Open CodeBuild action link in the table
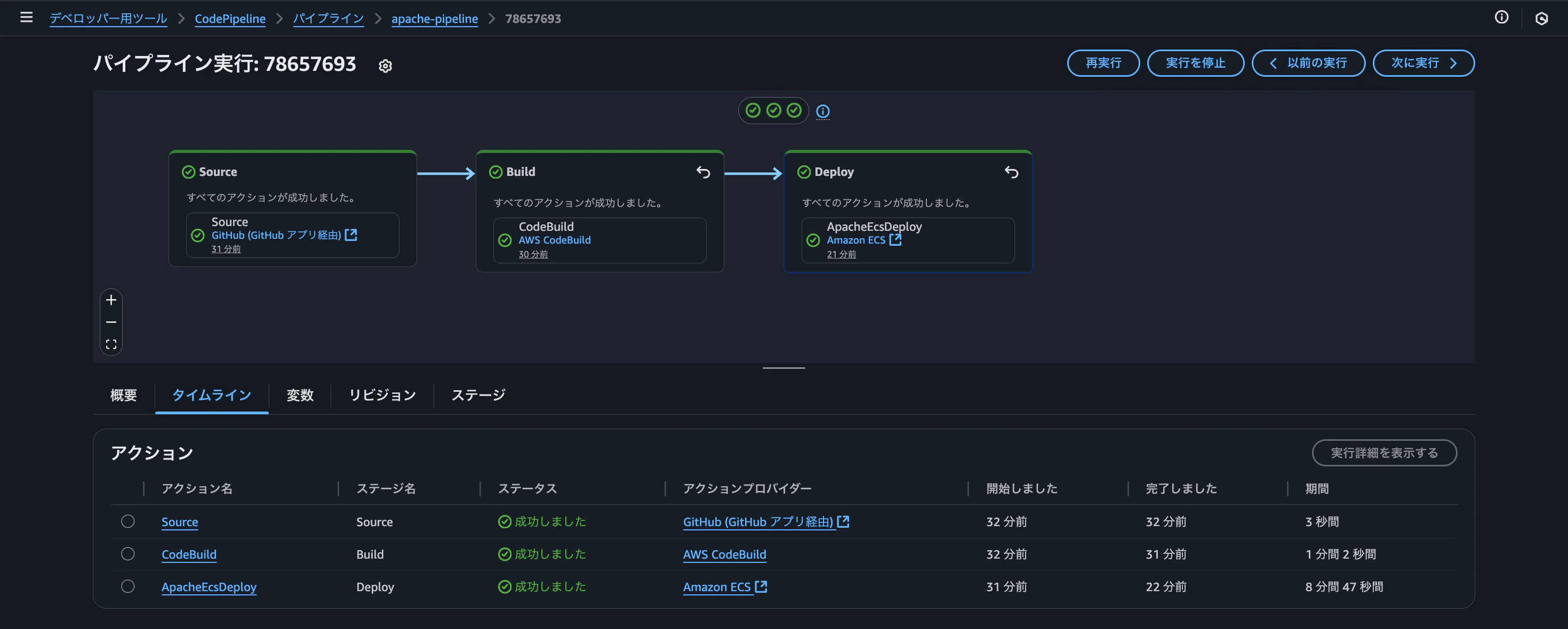Image resolution: width=1568 pixels, height=629 pixels. (x=189, y=554)
